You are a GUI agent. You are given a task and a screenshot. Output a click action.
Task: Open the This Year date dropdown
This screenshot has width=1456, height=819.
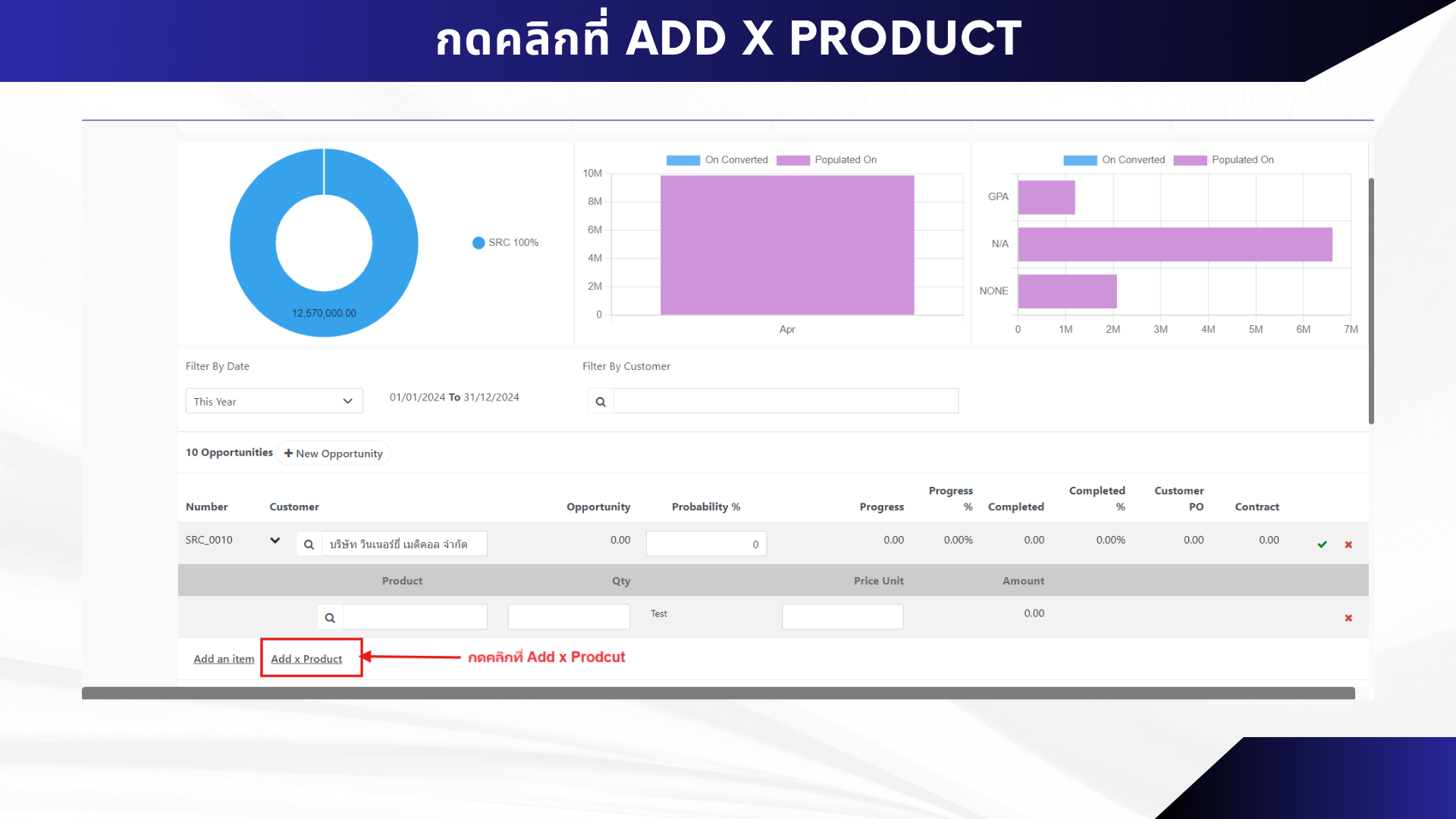tap(274, 401)
